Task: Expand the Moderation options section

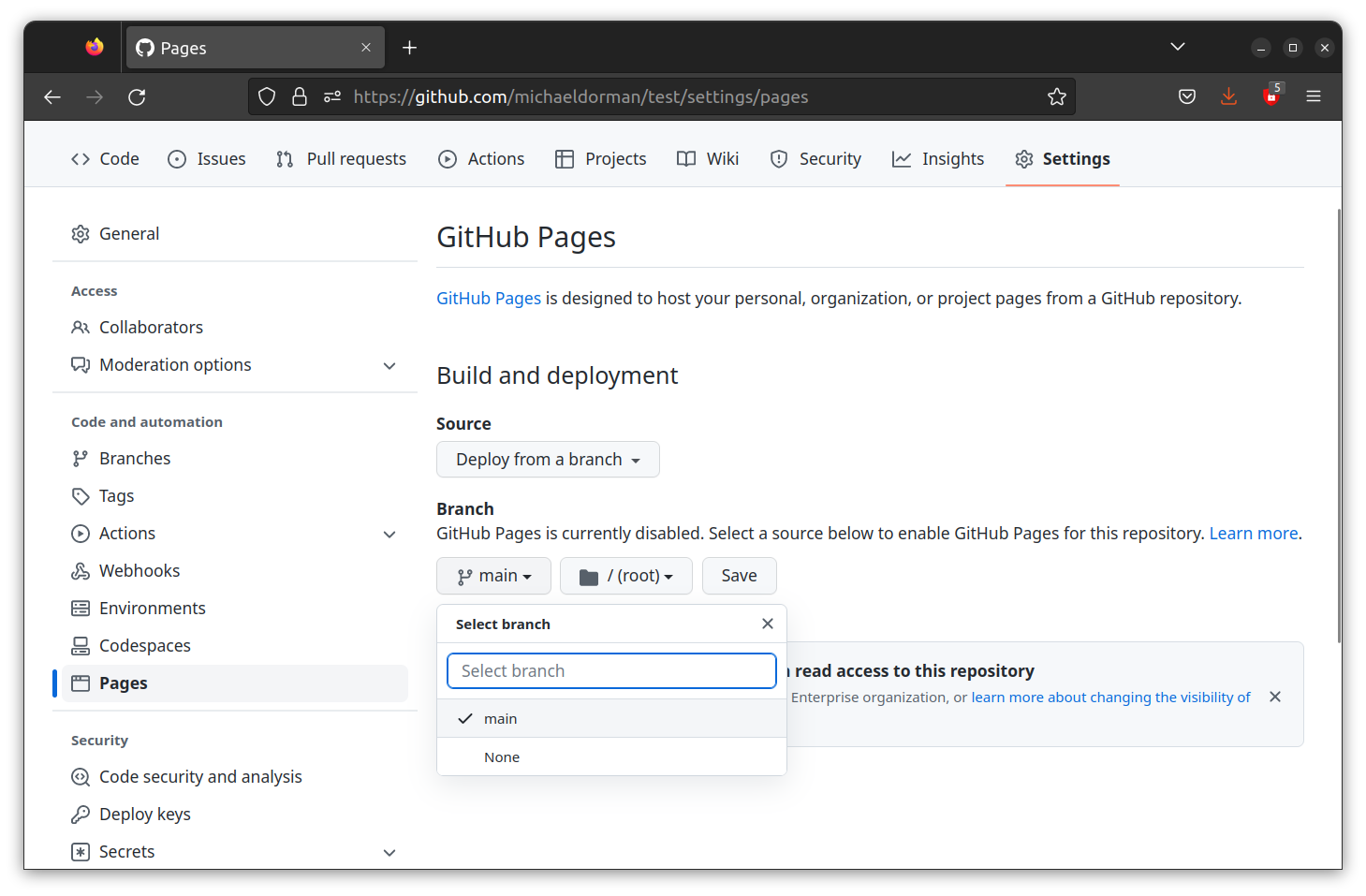Action: coord(389,365)
